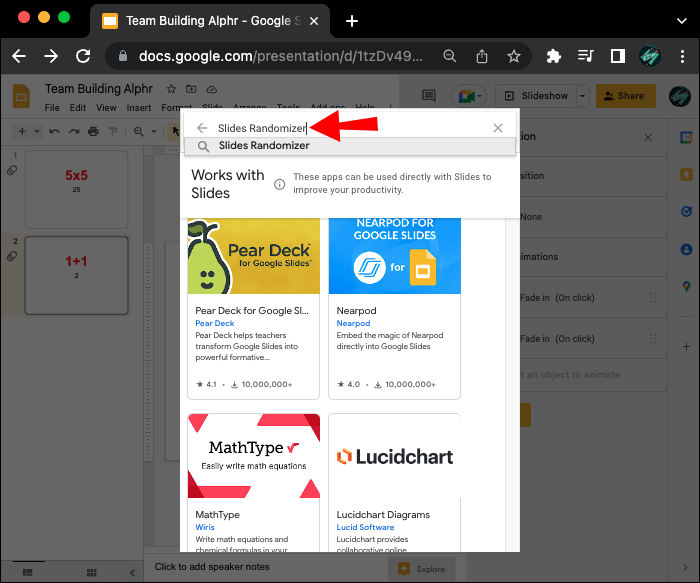Bookmark this page with the star
The width and height of the screenshot is (700, 583).
[x=514, y=56]
